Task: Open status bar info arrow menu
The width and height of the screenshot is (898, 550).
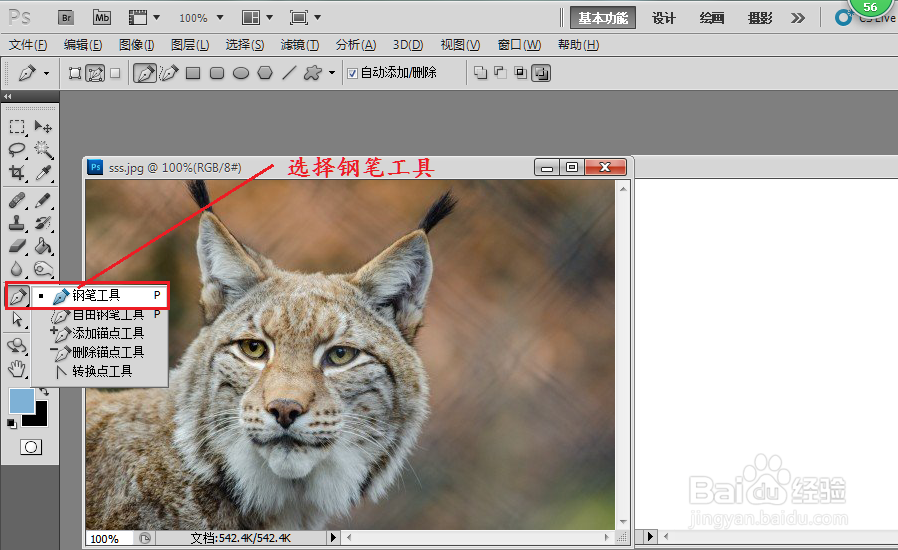Action: pos(333,538)
